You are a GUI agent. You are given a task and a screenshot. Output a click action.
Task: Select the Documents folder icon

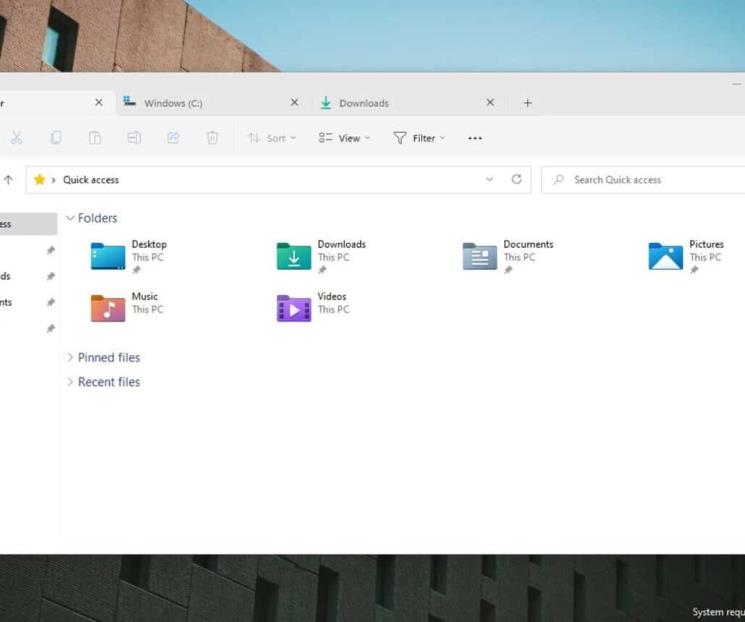(479, 256)
